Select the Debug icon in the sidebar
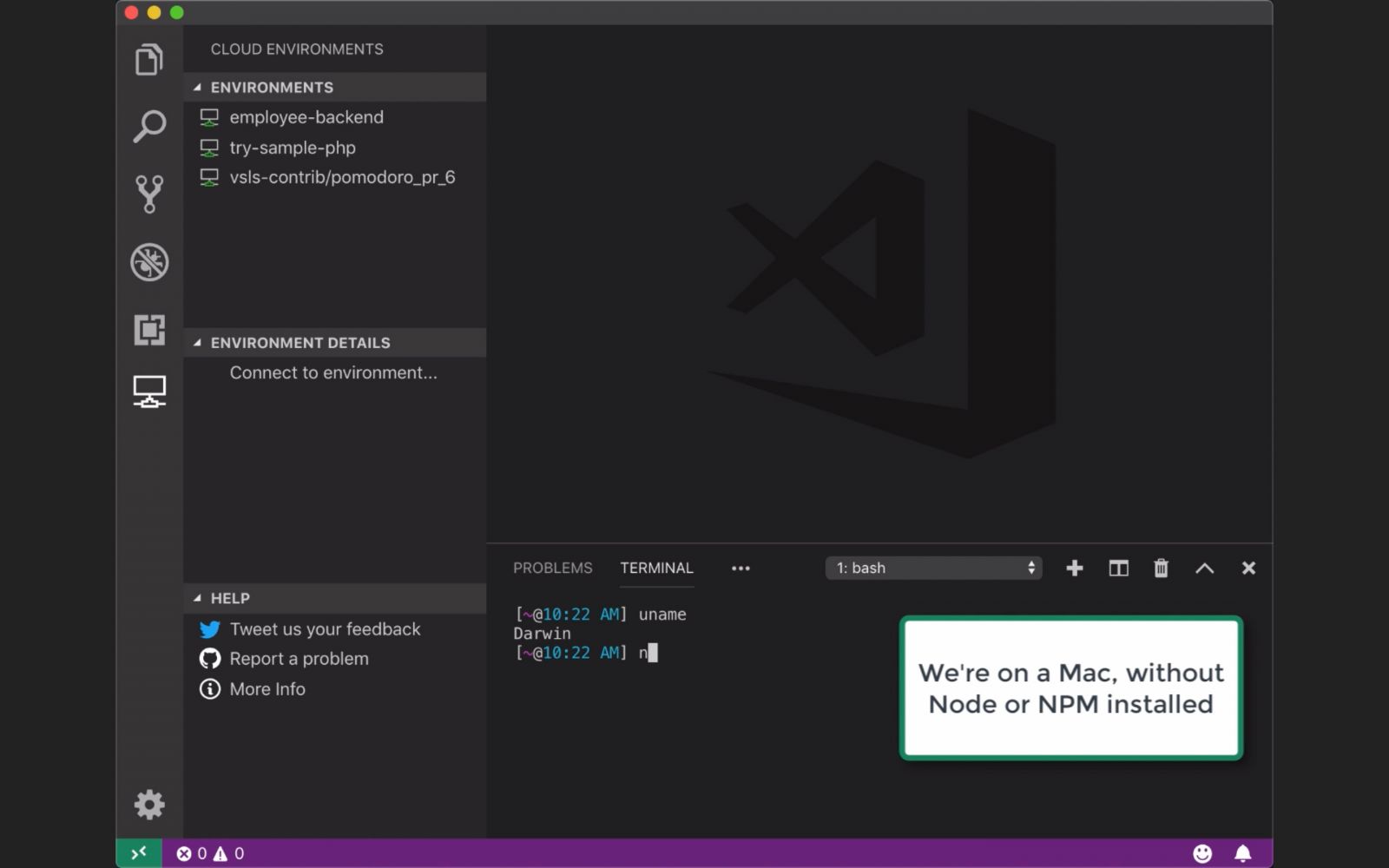This screenshot has height=868, width=1389. [149, 262]
